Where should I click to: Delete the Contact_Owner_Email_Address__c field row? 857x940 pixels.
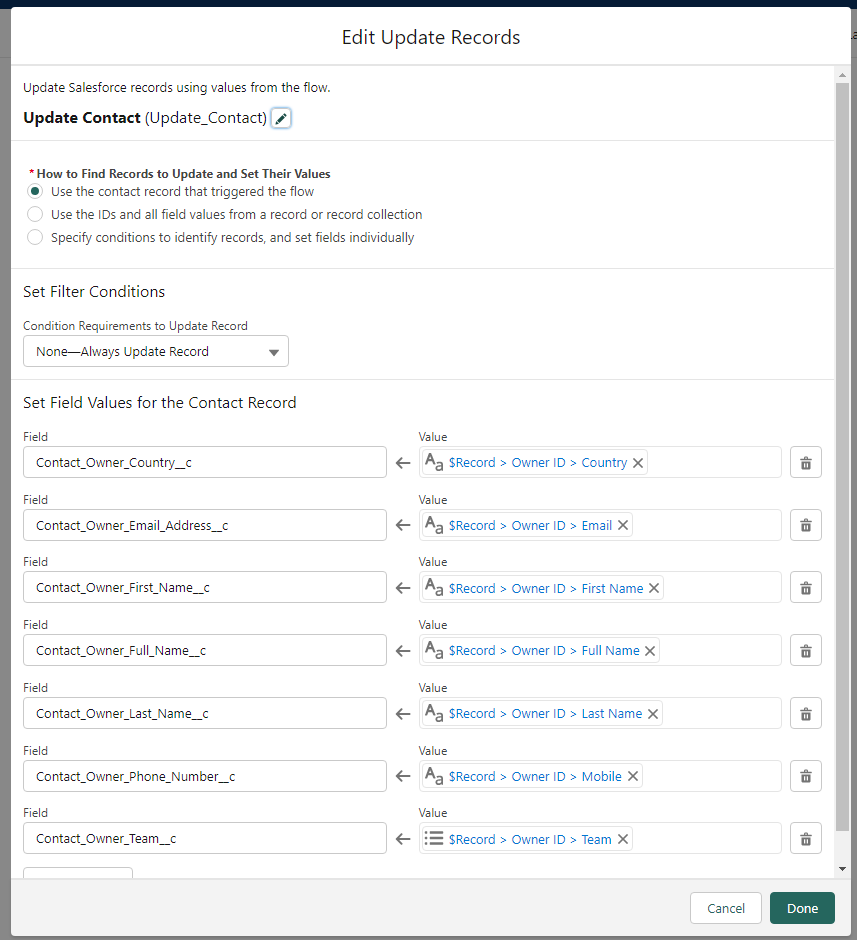pyautogui.click(x=805, y=526)
